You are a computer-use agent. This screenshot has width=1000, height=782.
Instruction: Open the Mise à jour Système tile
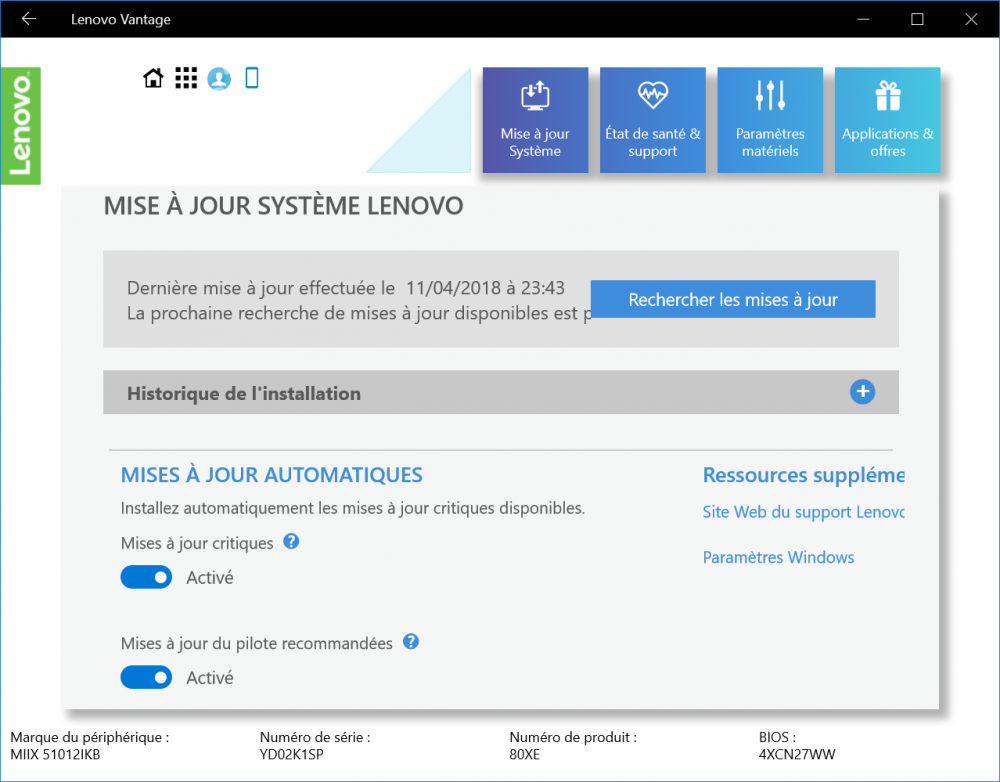(535, 120)
